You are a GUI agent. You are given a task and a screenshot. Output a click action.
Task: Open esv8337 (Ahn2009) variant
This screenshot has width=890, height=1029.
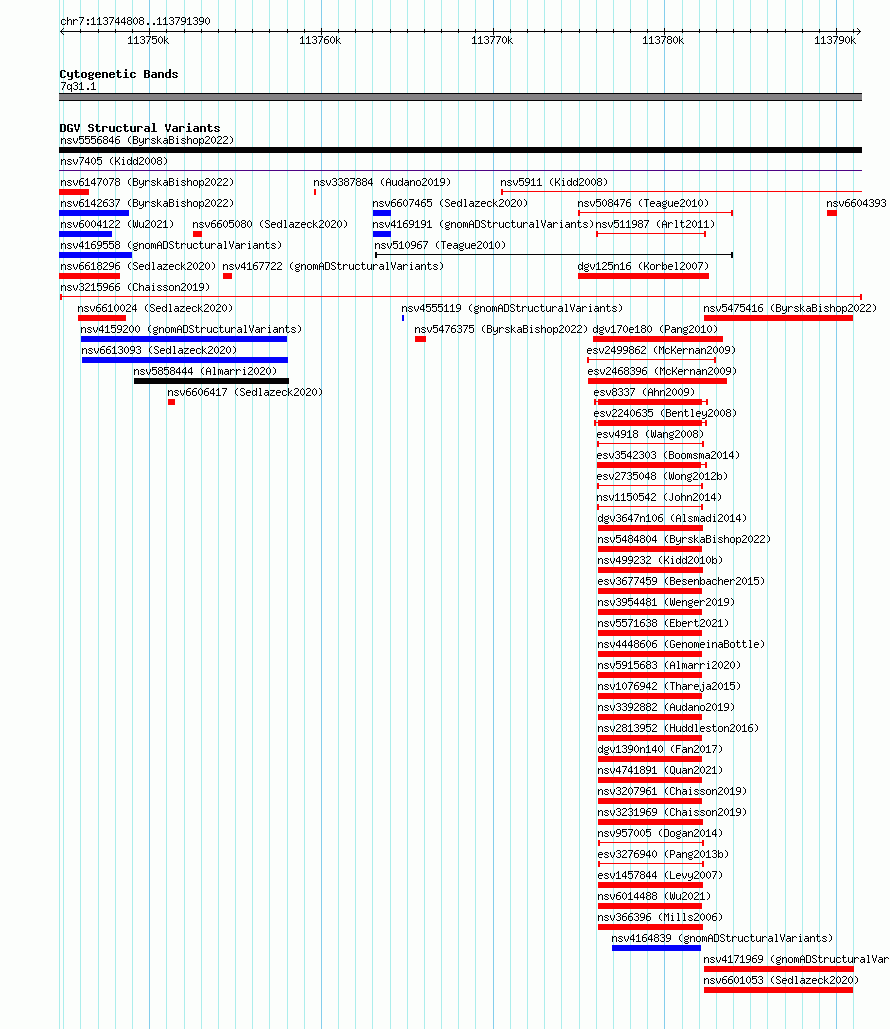[x=644, y=392]
